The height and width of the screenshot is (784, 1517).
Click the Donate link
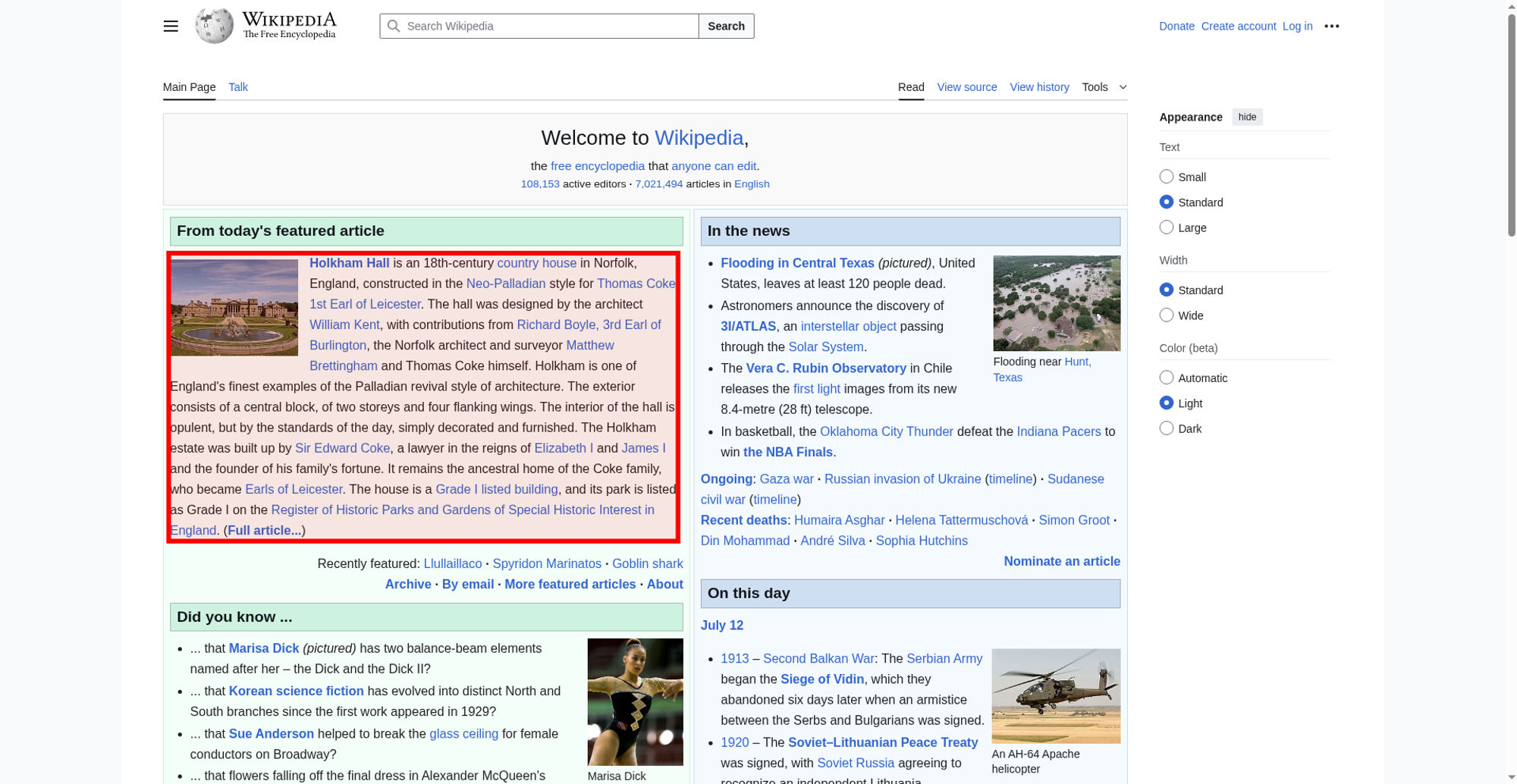point(1176,26)
